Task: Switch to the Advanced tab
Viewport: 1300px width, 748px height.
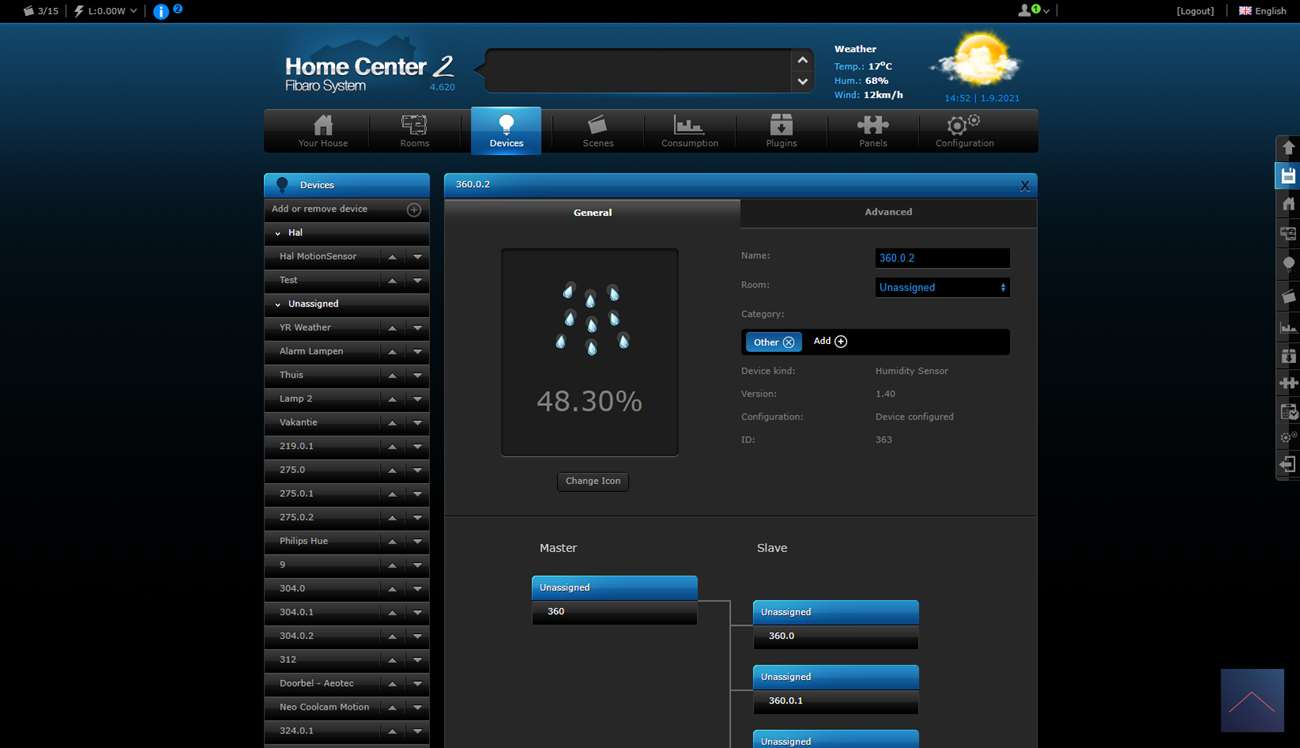Action: coord(888,212)
